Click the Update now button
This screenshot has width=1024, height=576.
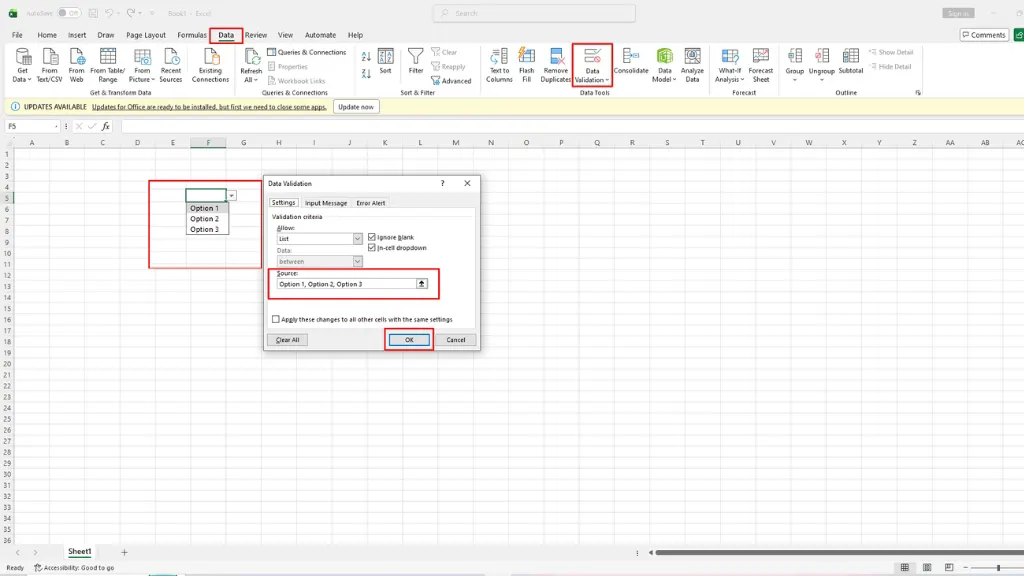tap(356, 106)
